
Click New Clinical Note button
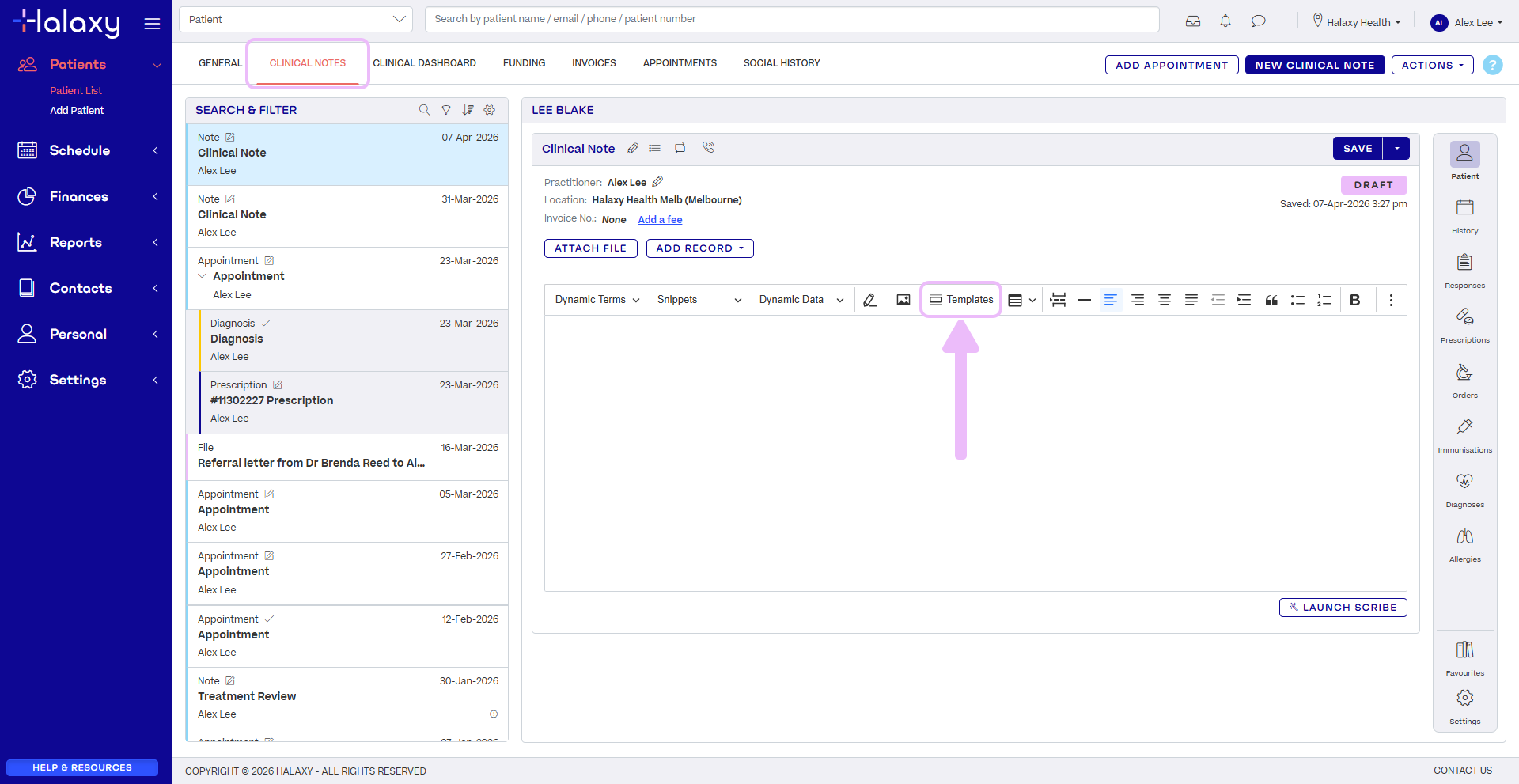coord(1315,65)
